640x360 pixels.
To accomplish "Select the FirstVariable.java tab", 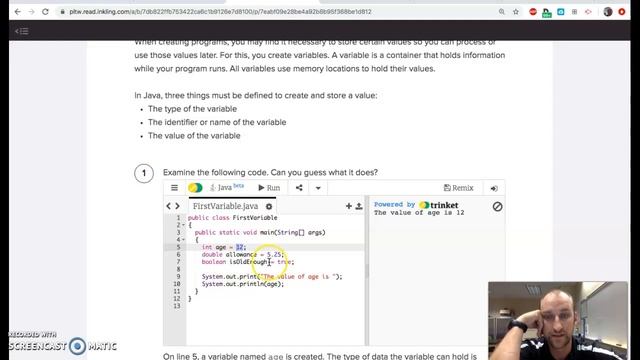I will coord(225,206).
